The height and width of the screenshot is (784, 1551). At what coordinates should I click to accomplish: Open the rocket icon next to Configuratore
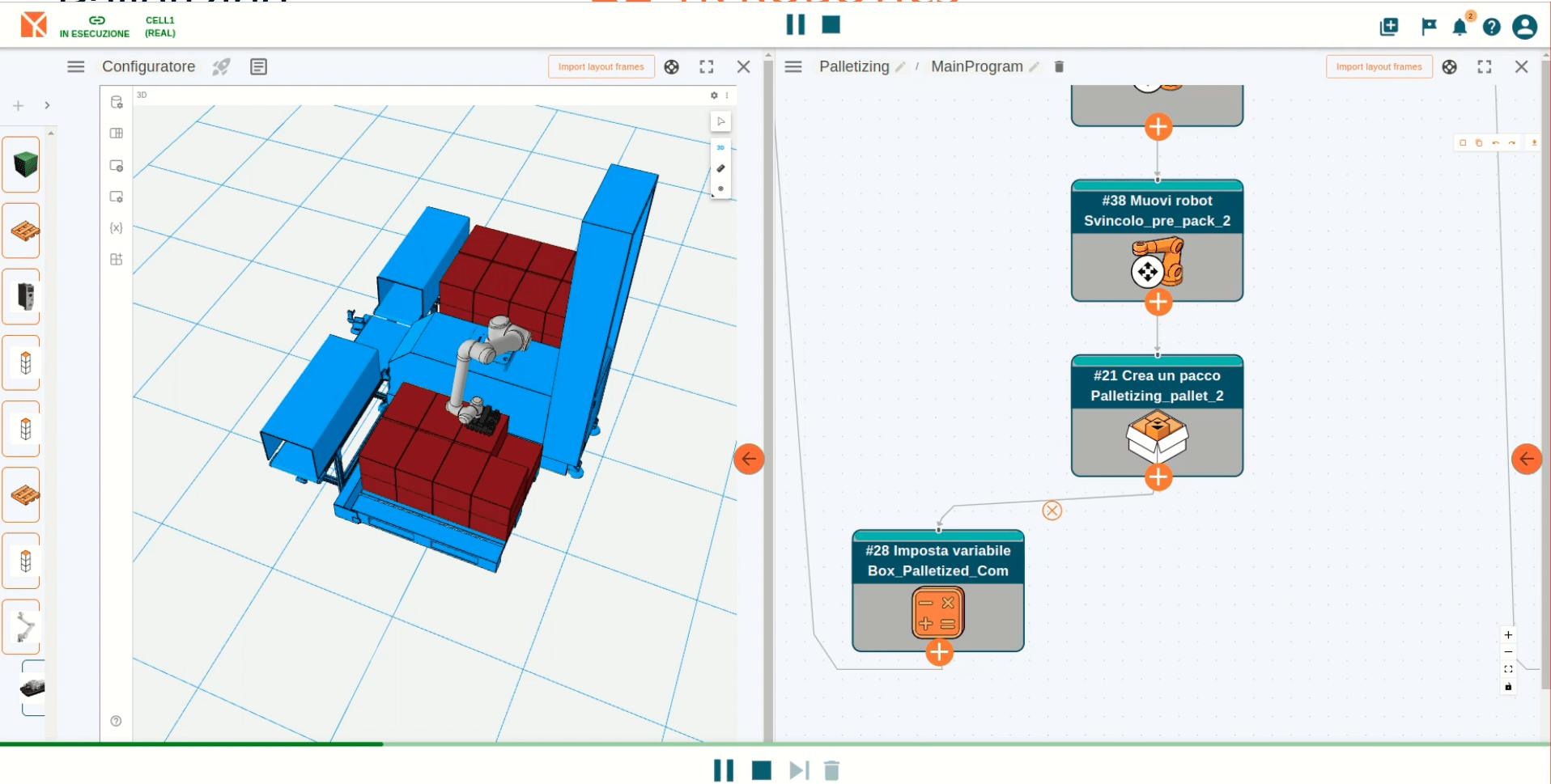point(221,67)
